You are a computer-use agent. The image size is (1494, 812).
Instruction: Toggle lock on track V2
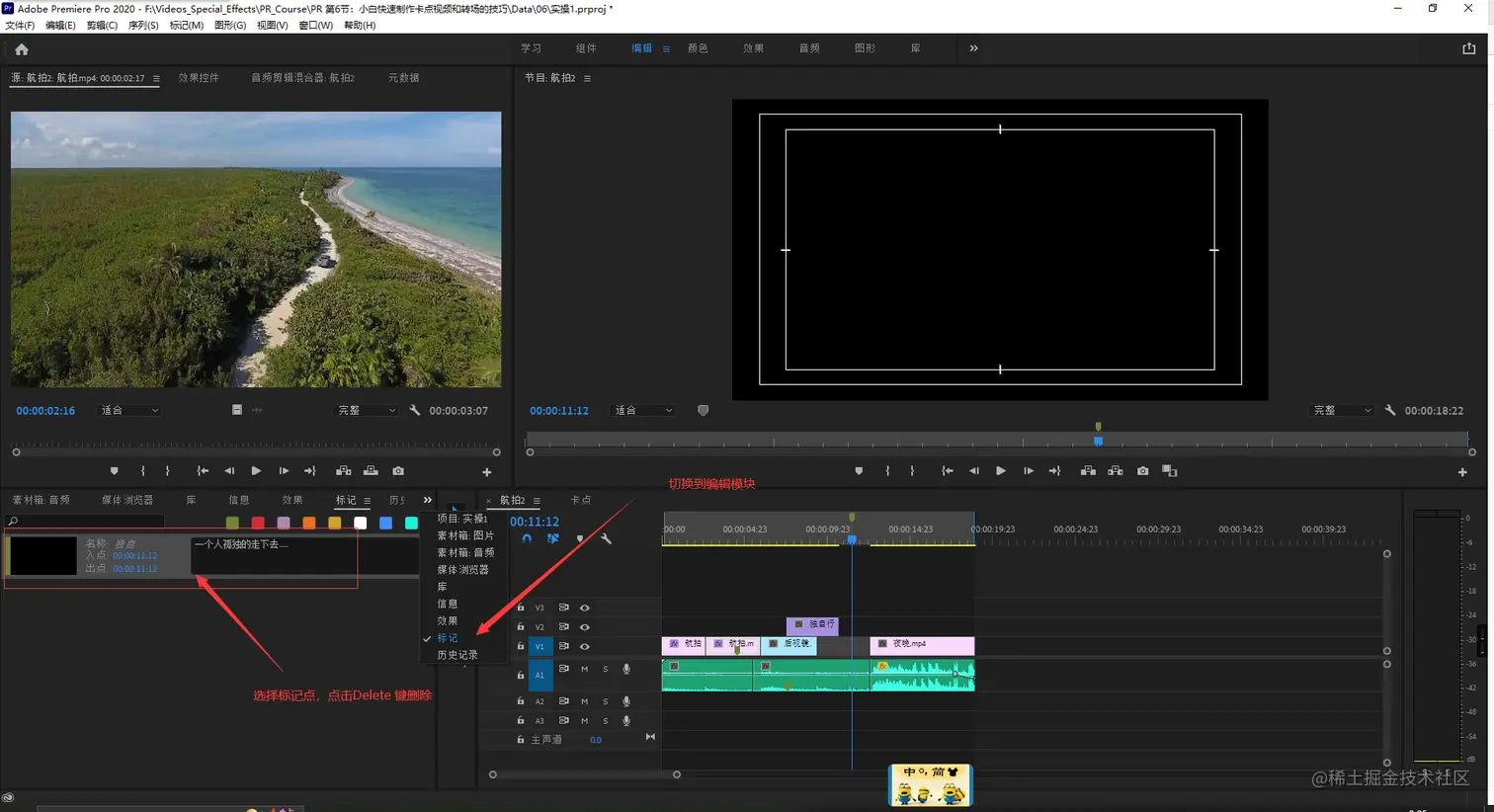pos(521,627)
